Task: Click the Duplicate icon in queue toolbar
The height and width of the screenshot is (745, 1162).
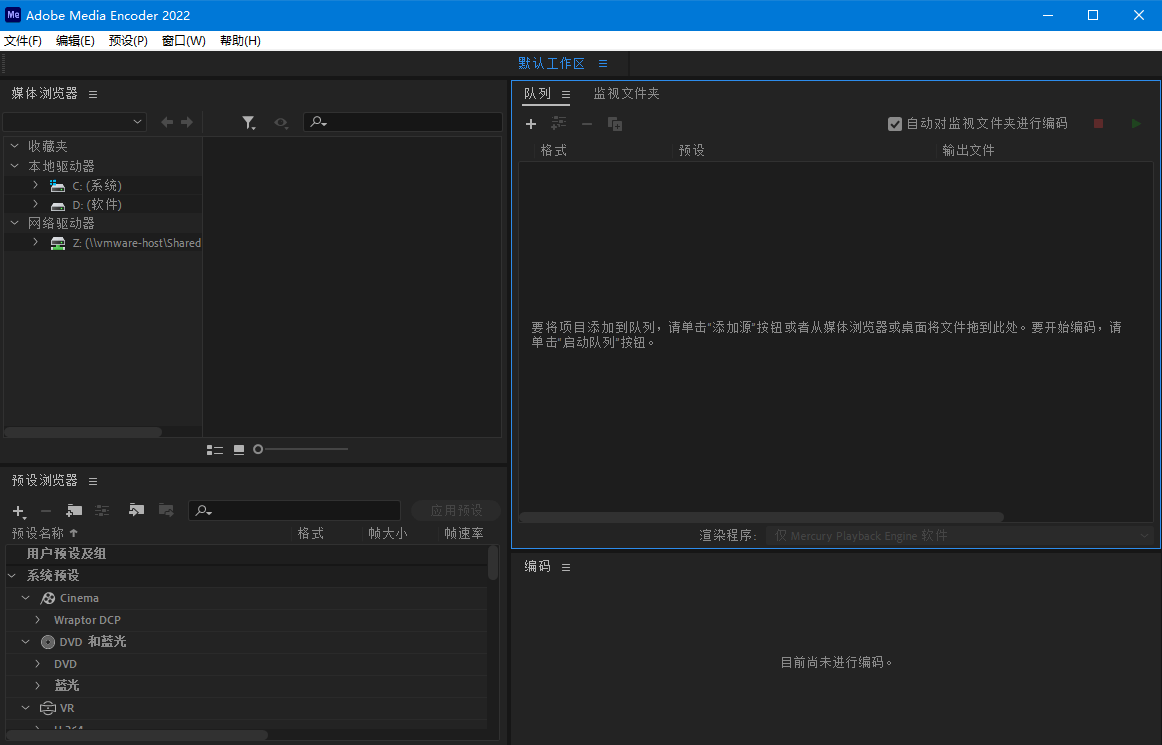Action: 614,123
